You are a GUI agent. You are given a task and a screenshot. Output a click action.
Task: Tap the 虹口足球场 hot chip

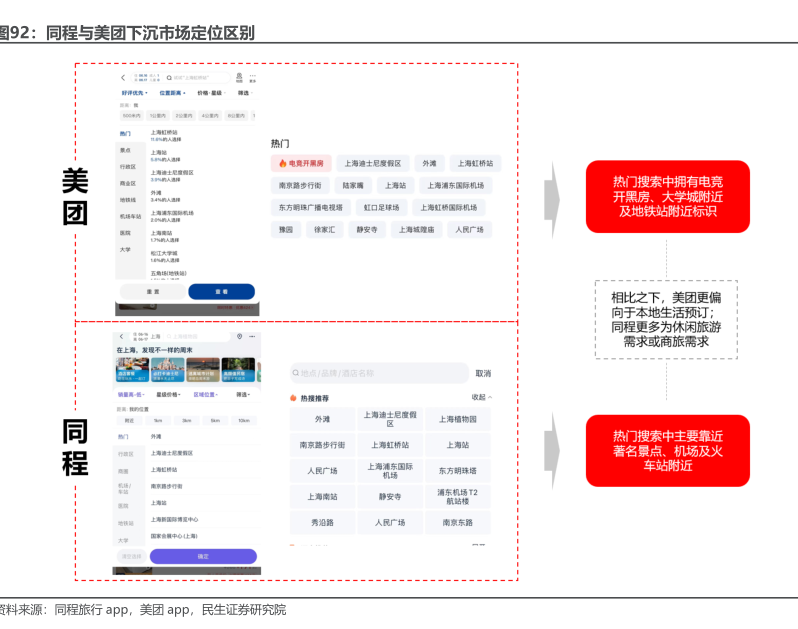tap(381, 208)
